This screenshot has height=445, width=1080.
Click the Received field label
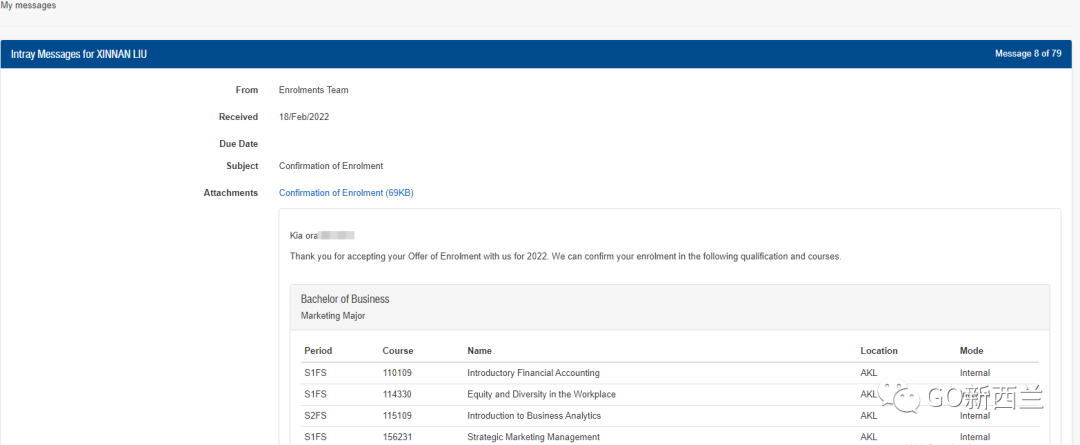click(x=238, y=117)
